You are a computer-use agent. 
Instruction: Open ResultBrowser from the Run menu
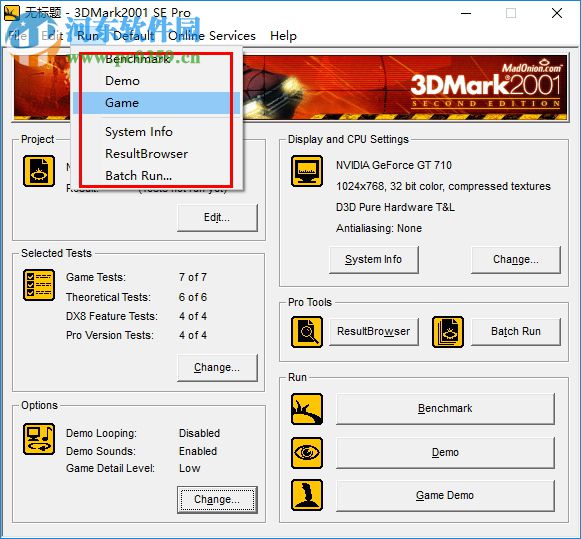point(156,154)
